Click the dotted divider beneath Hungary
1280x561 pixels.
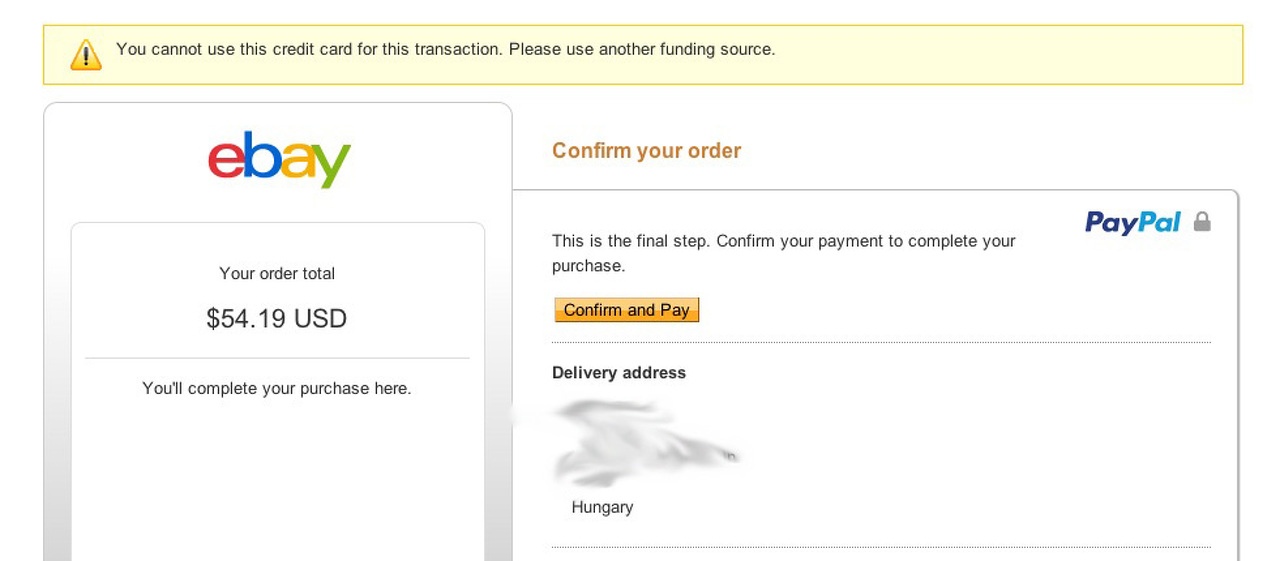tap(880, 547)
